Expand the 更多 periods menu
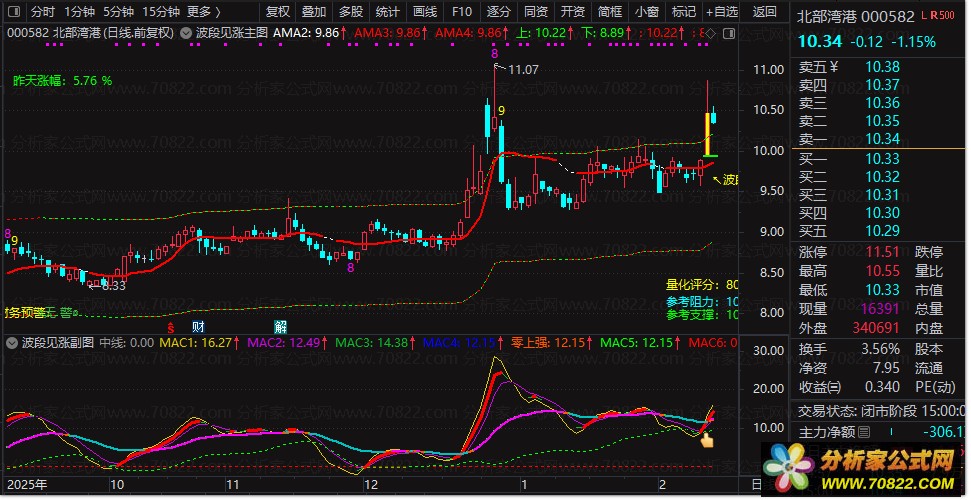The width and height of the screenshot is (971, 500). click(x=204, y=12)
